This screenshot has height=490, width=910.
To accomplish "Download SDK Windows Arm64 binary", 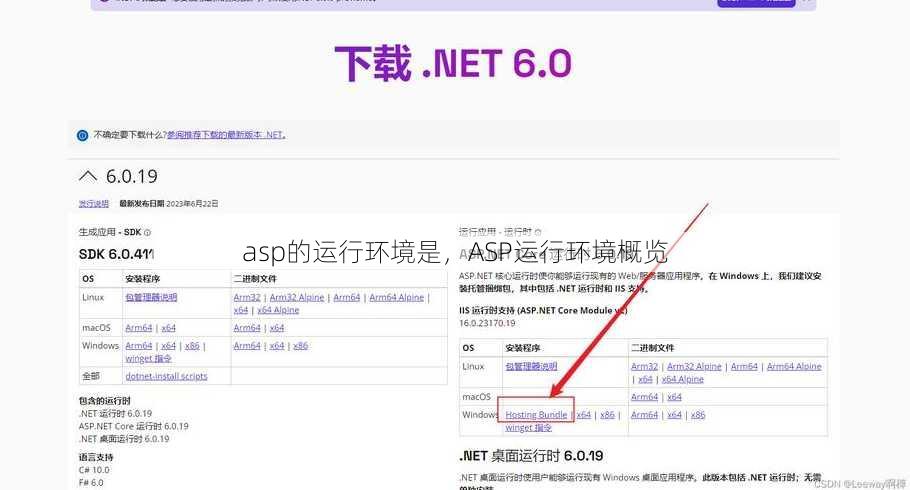I will (247, 346).
